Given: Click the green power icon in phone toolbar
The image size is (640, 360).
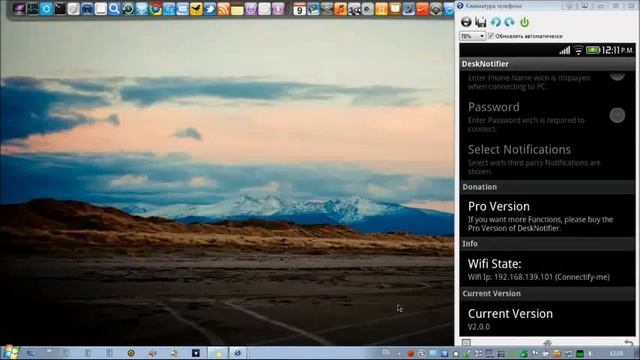Looking at the screenshot, I should tap(524, 22).
